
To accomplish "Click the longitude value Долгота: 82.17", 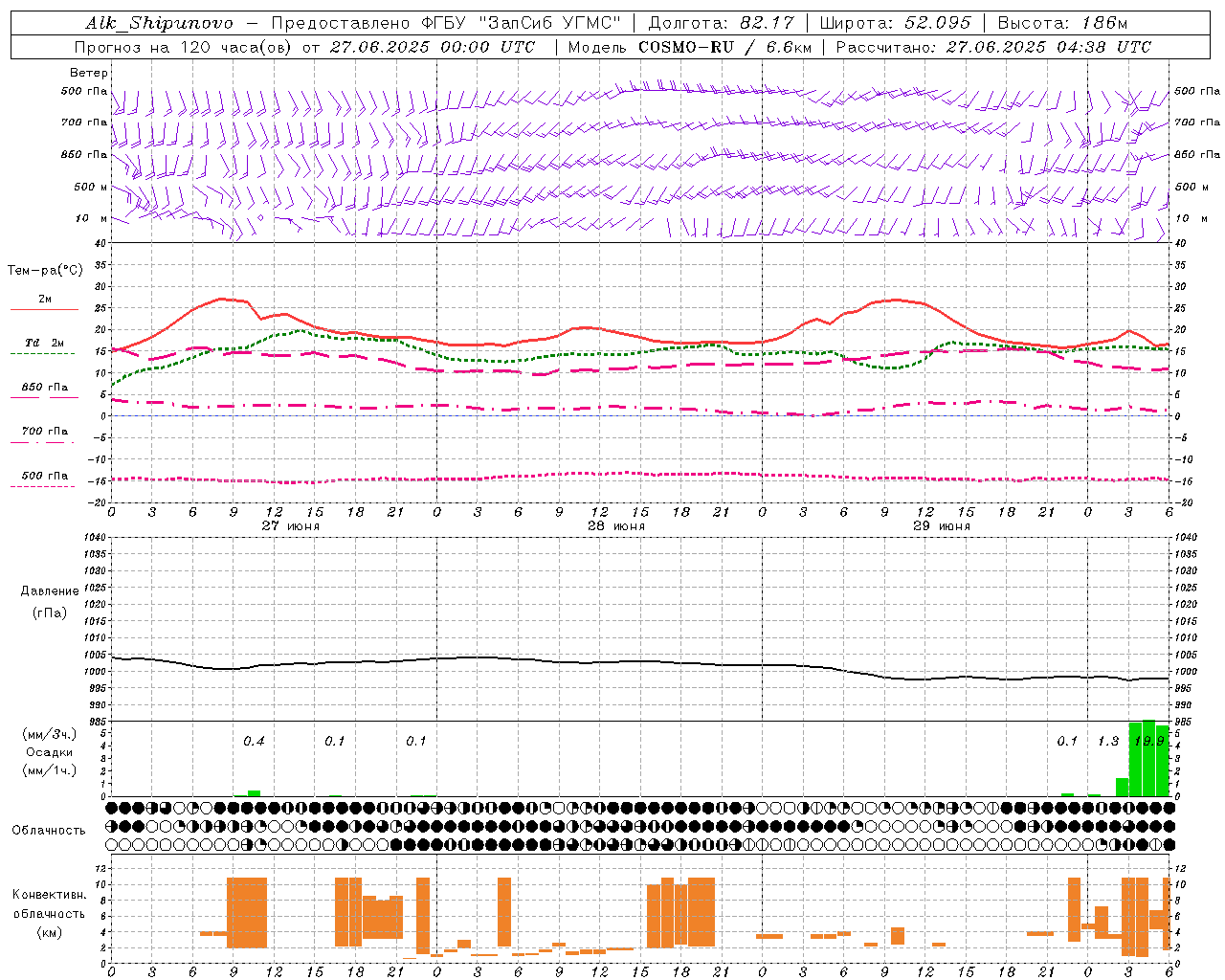I will coord(722,23).
